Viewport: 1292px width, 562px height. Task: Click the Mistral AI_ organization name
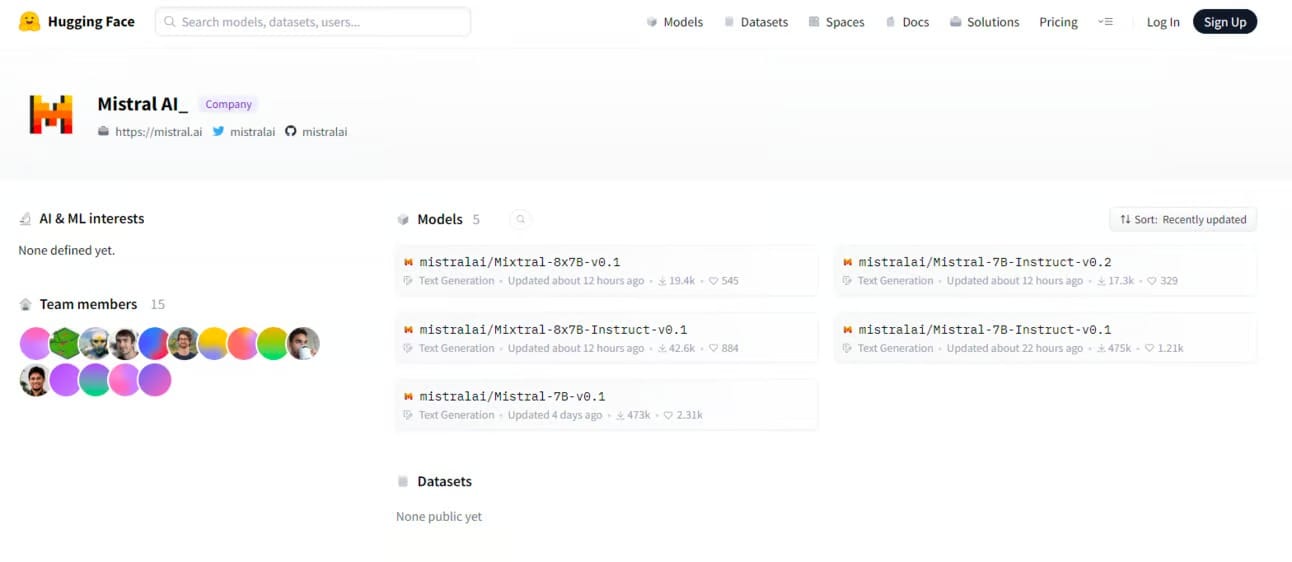142,104
